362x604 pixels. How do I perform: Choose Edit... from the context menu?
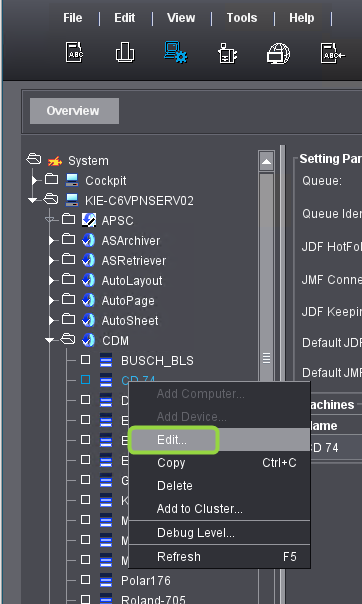[x=219, y=440]
